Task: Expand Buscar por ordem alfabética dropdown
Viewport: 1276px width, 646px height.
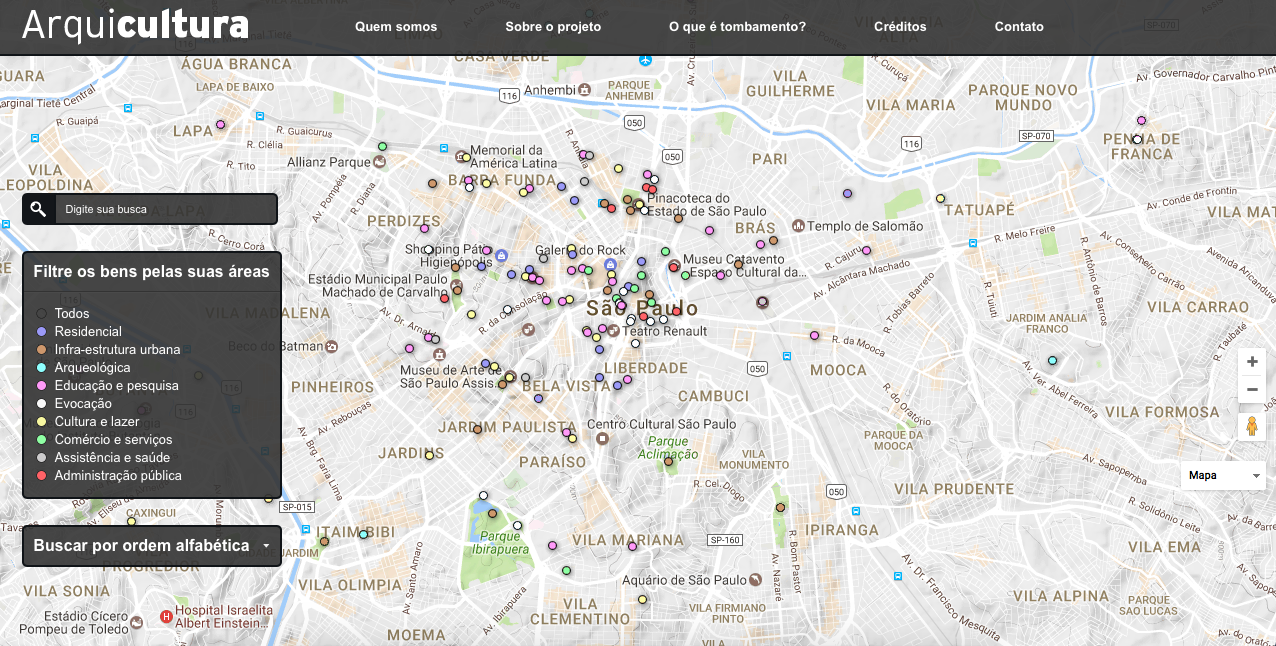Action: [x=152, y=546]
